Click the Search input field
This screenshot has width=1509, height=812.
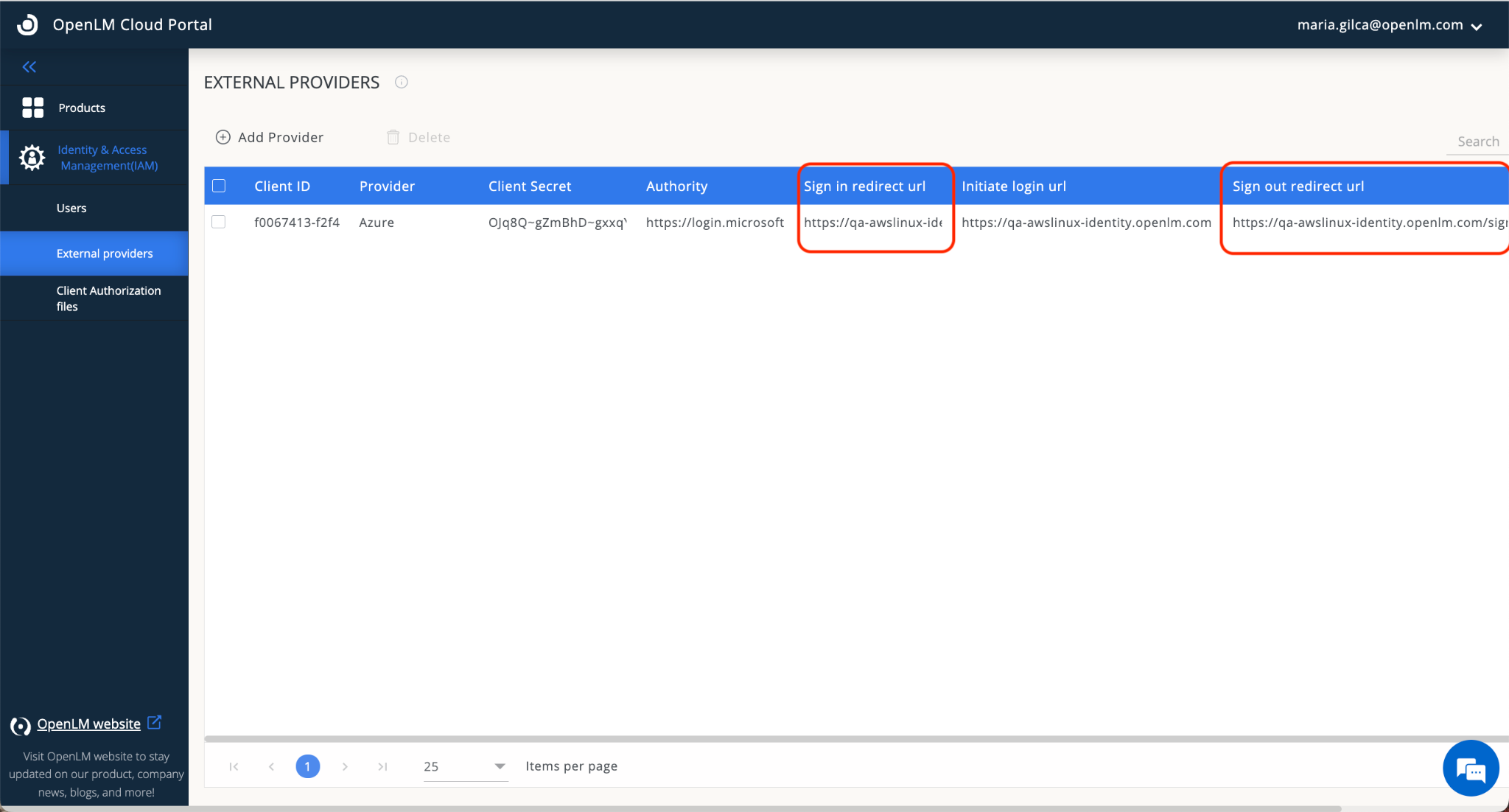(1477, 141)
